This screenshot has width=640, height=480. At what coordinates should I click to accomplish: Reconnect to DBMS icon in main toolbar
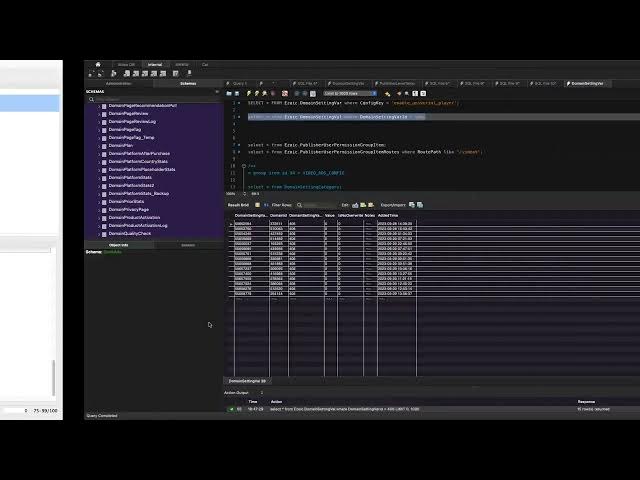[189, 73]
